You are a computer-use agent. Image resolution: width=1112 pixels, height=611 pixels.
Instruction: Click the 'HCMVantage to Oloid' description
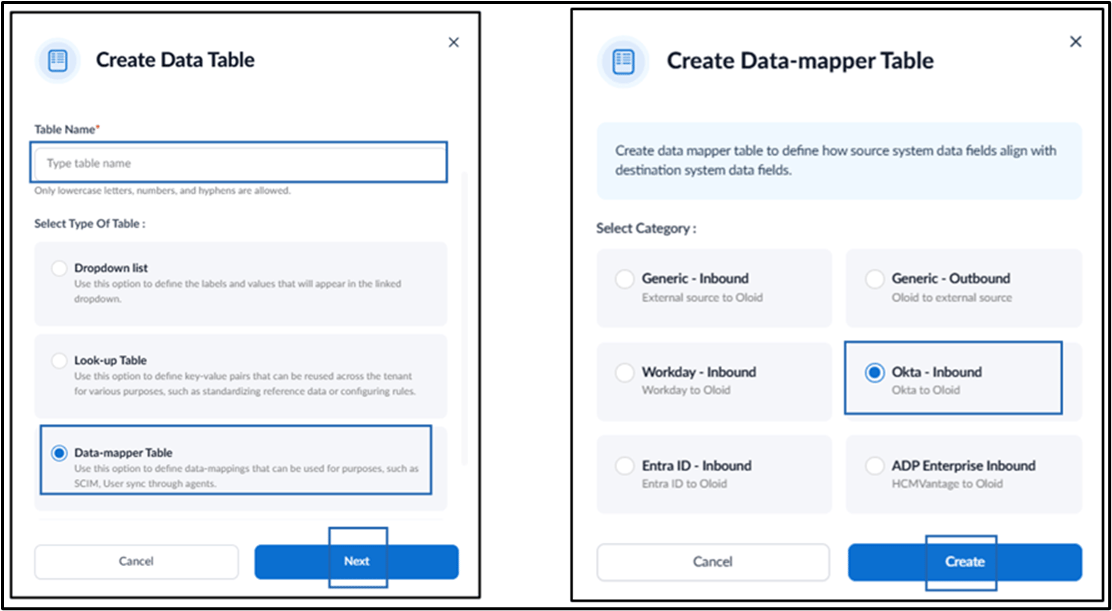click(947, 484)
